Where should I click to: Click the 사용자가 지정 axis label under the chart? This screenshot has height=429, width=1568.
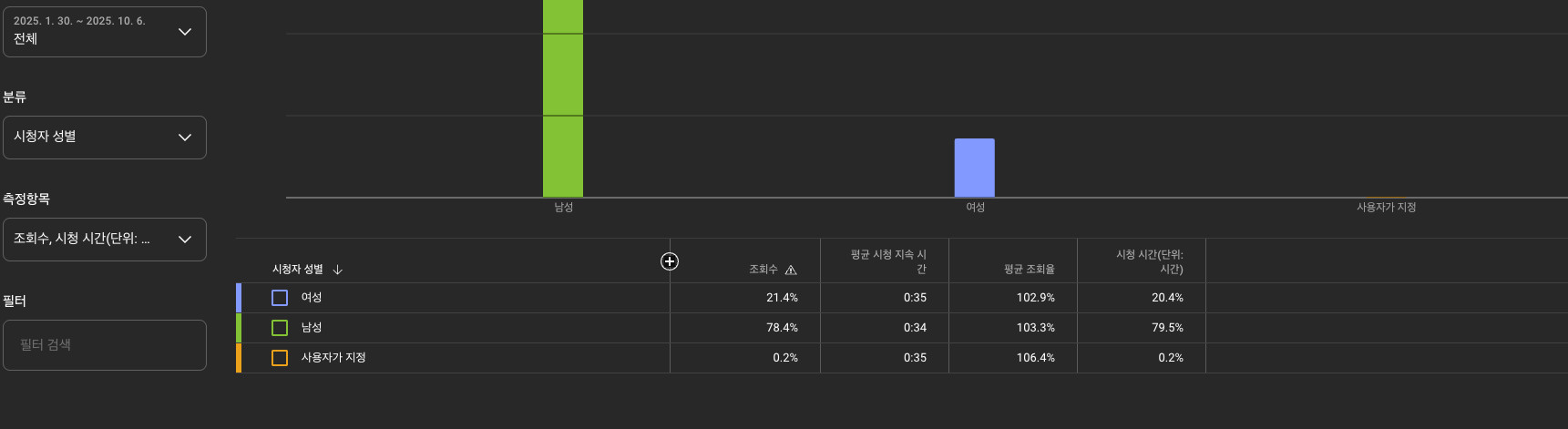1386,208
